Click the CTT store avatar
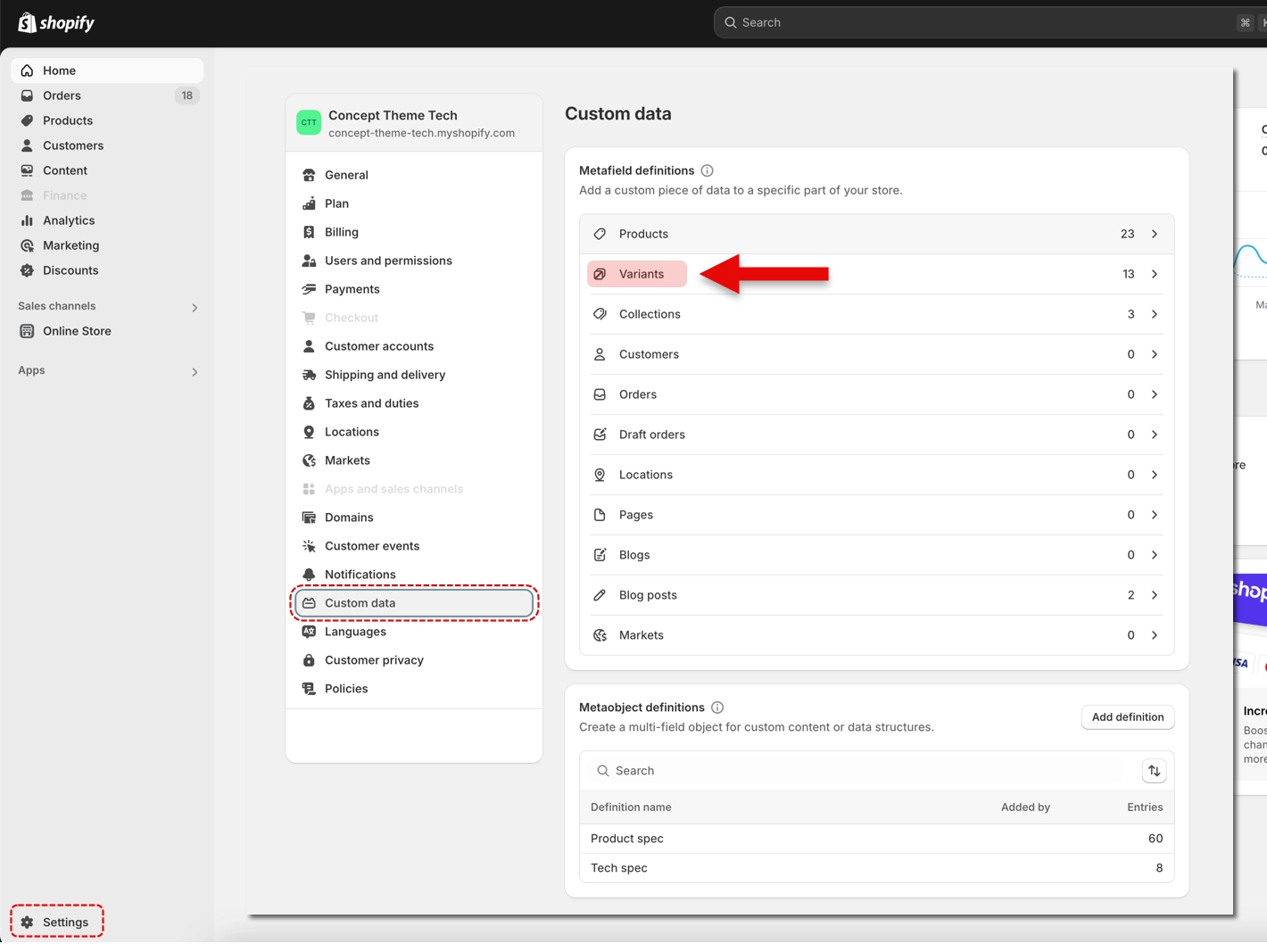This screenshot has height=952, width=1267. tap(309, 123)
